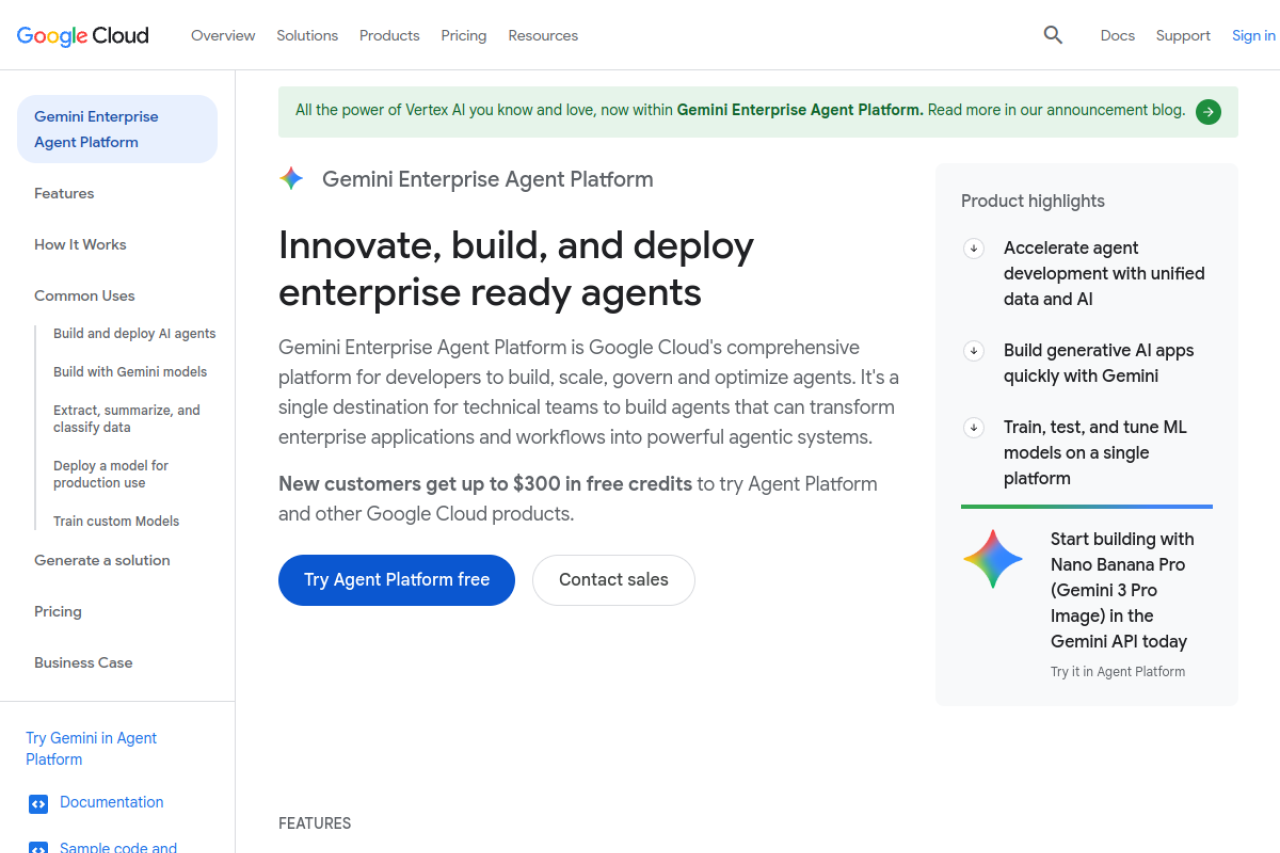Jump to Pricing in left sidebar
This screenshot has height=853, width=1280.
(x=58, y=612)
